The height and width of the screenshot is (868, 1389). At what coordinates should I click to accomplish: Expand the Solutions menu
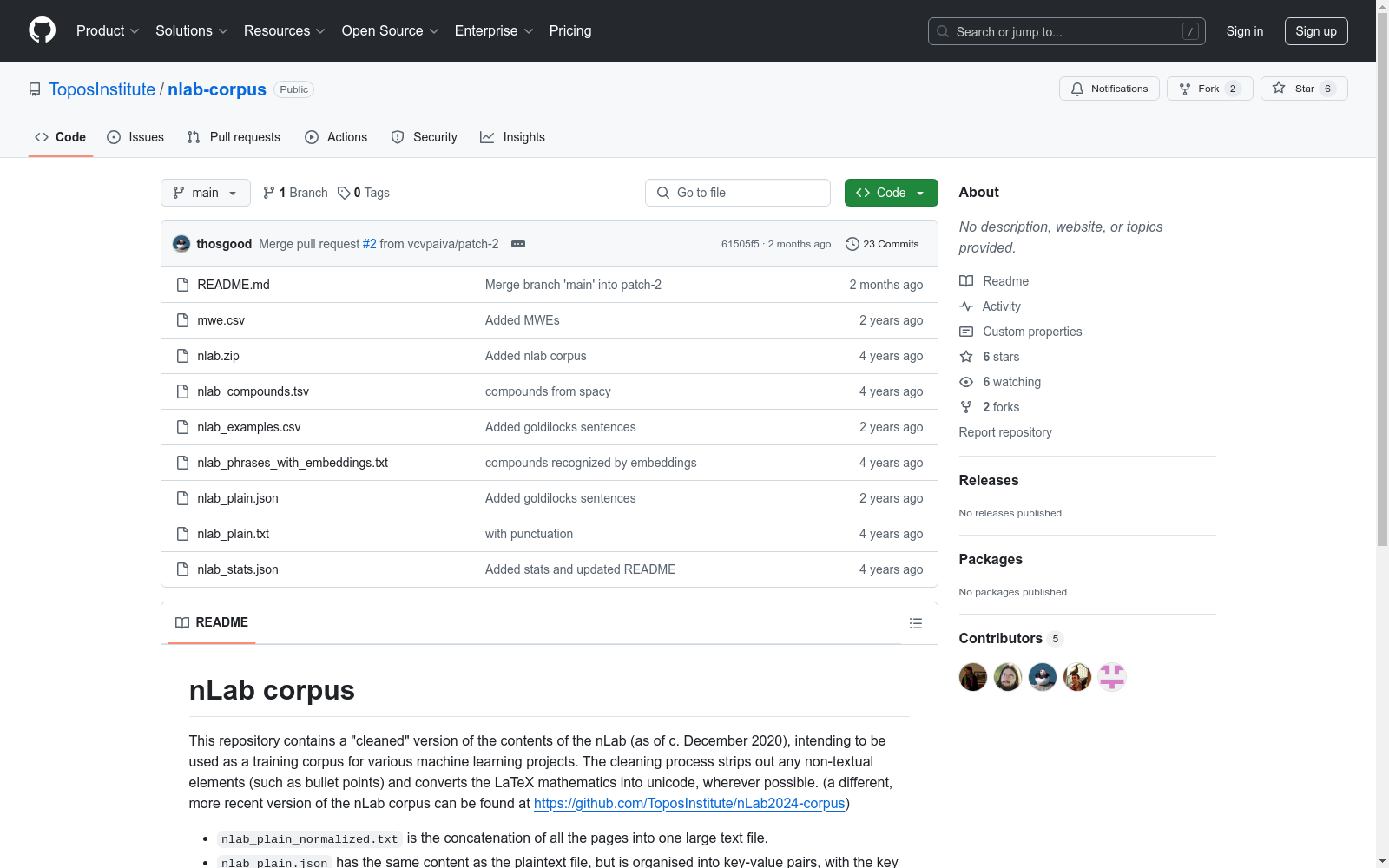[192, 30]
